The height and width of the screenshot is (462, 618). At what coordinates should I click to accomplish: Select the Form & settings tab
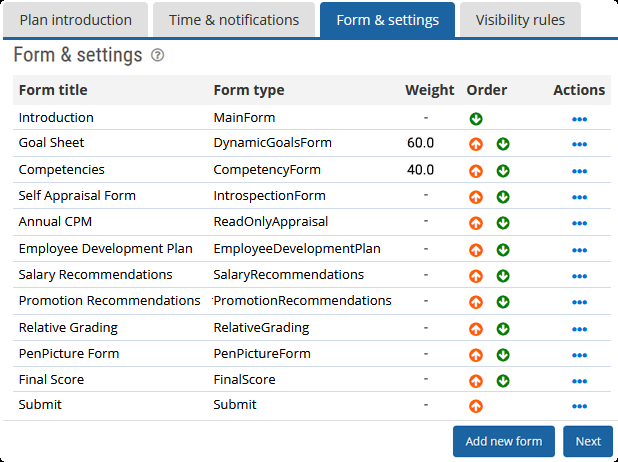387,20
